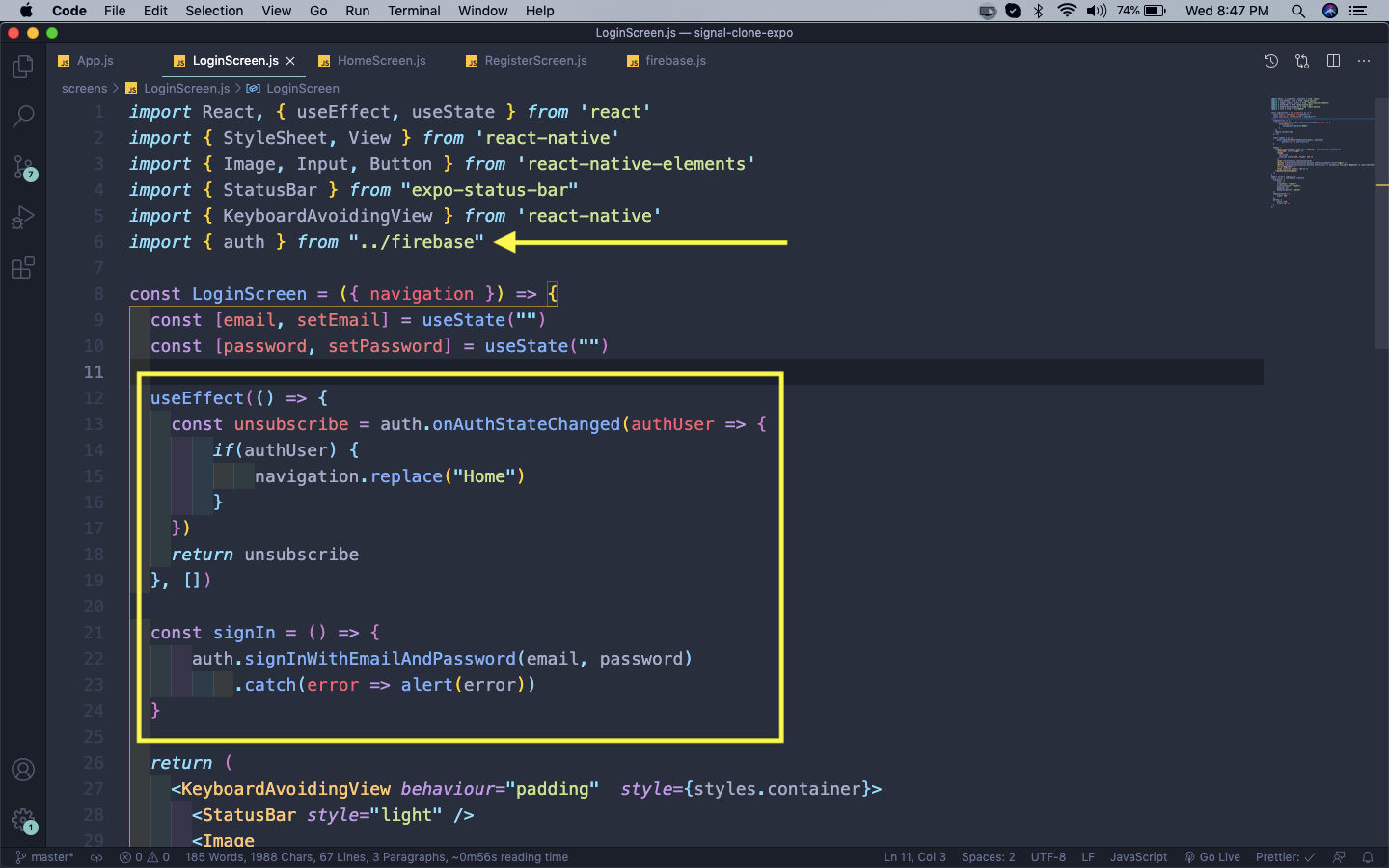The width and height of the screenshot is (1389, 868).
Task: Open Siri from menu bar
Action: click(x=1330, y=11)
